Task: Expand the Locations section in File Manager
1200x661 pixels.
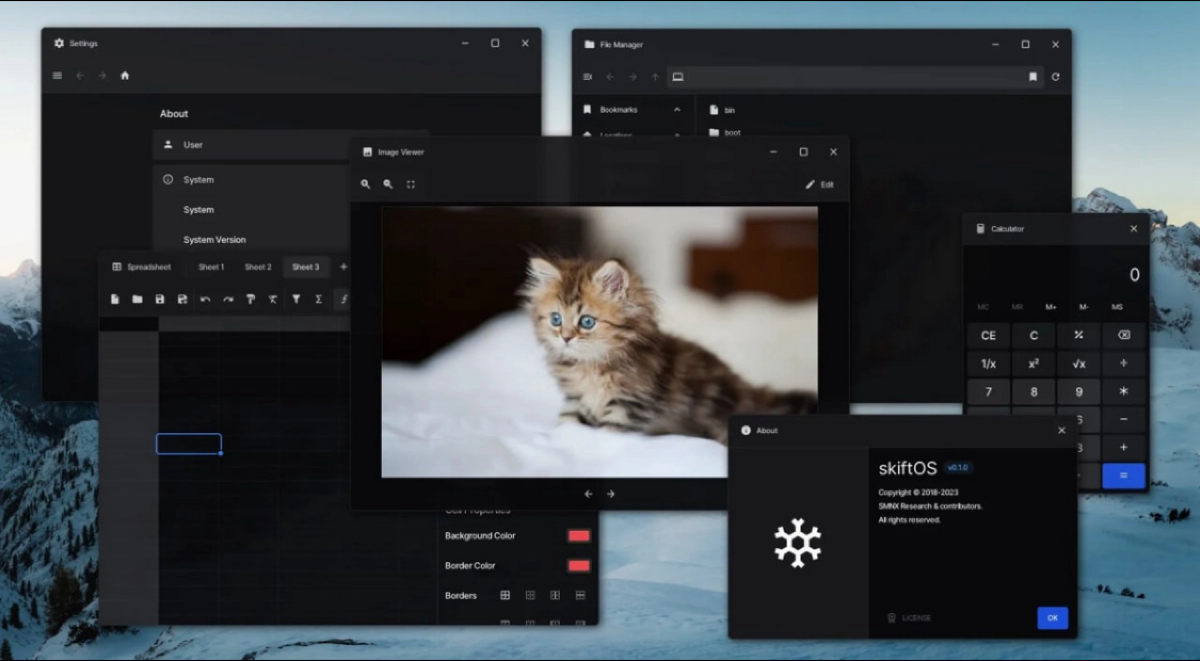Action: coord(677,133)
